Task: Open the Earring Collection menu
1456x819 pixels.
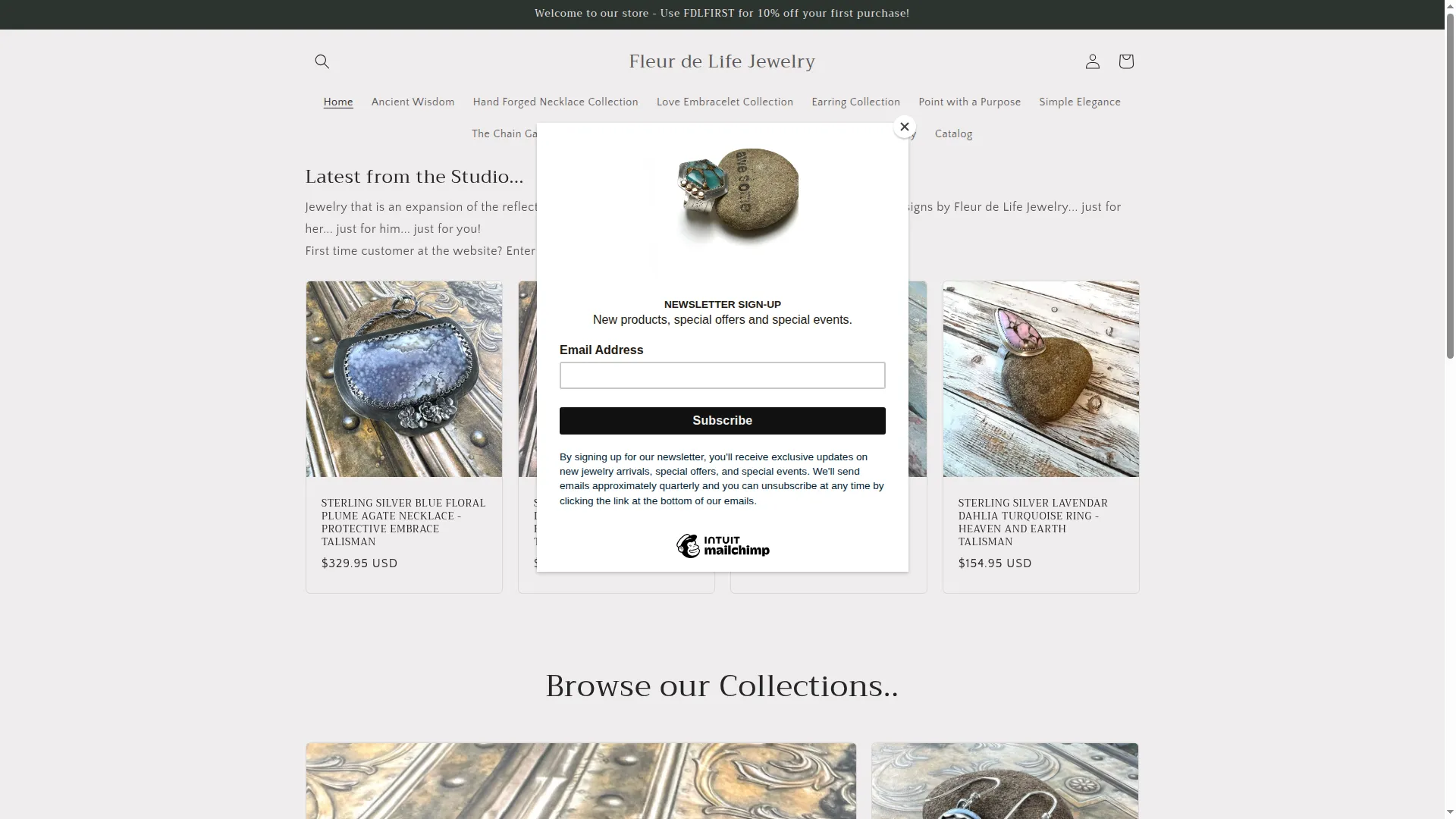Action: (855, 102)
